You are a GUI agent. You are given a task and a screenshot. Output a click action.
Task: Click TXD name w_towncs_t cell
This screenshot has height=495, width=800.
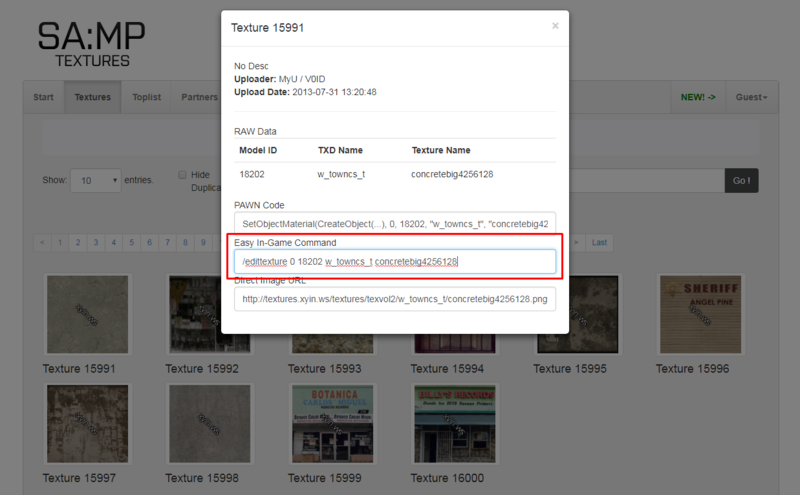tap(341, 174)
